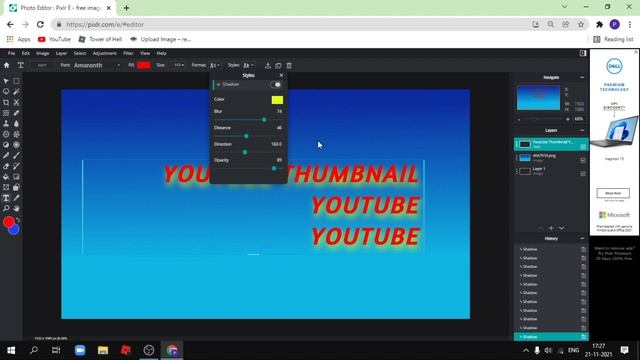The width and height of the screenshot is (640, 360).
Task: Select the Arrange arrow tool
Action: coord(6,81)
